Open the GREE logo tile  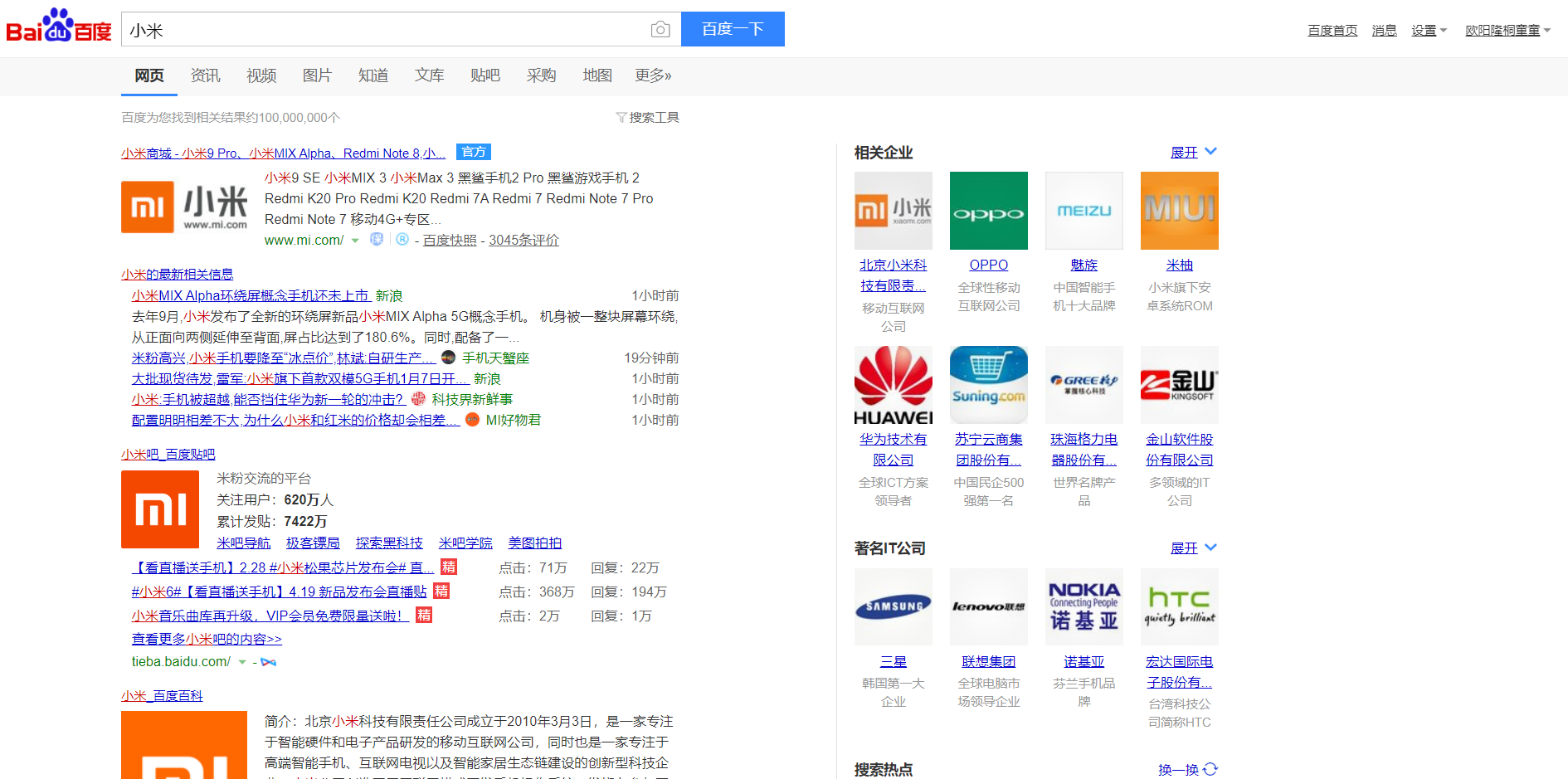tap(1084, 385)
